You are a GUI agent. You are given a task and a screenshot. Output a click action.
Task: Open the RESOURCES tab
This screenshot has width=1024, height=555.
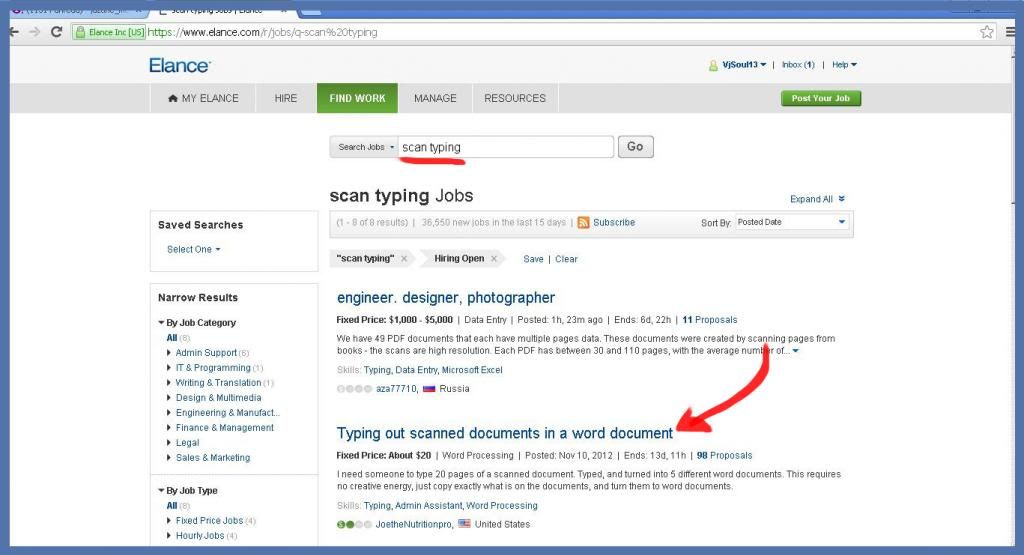[x=515, y=98]
